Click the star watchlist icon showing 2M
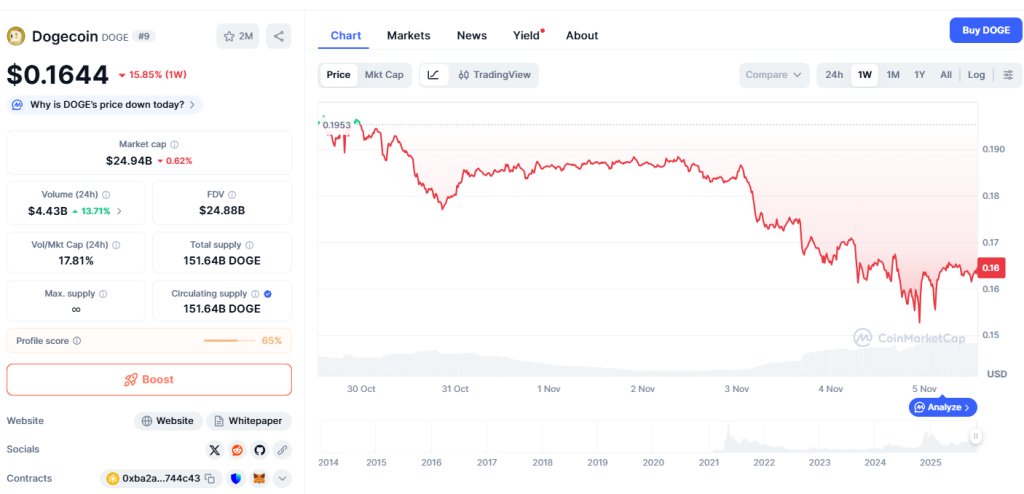Screen dimensions: 1024x494 coord(237,36)
